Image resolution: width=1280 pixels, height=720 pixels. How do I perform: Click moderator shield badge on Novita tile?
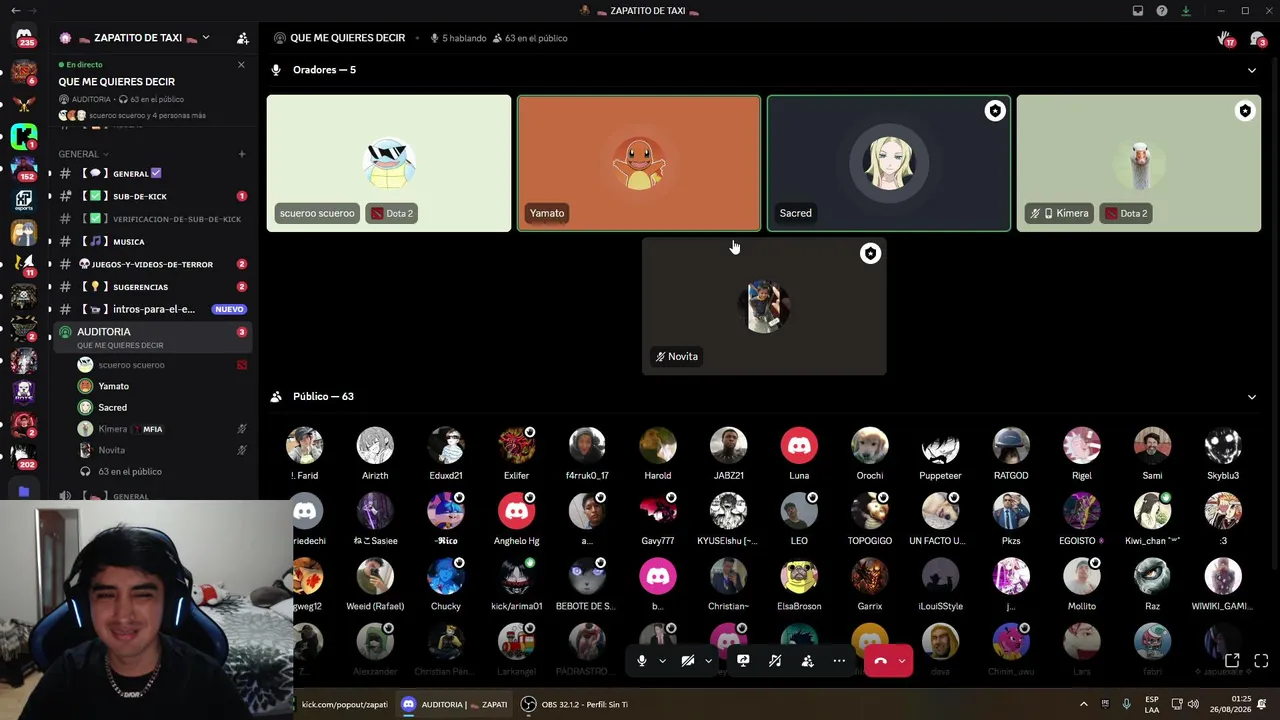[x=870, y=254]
